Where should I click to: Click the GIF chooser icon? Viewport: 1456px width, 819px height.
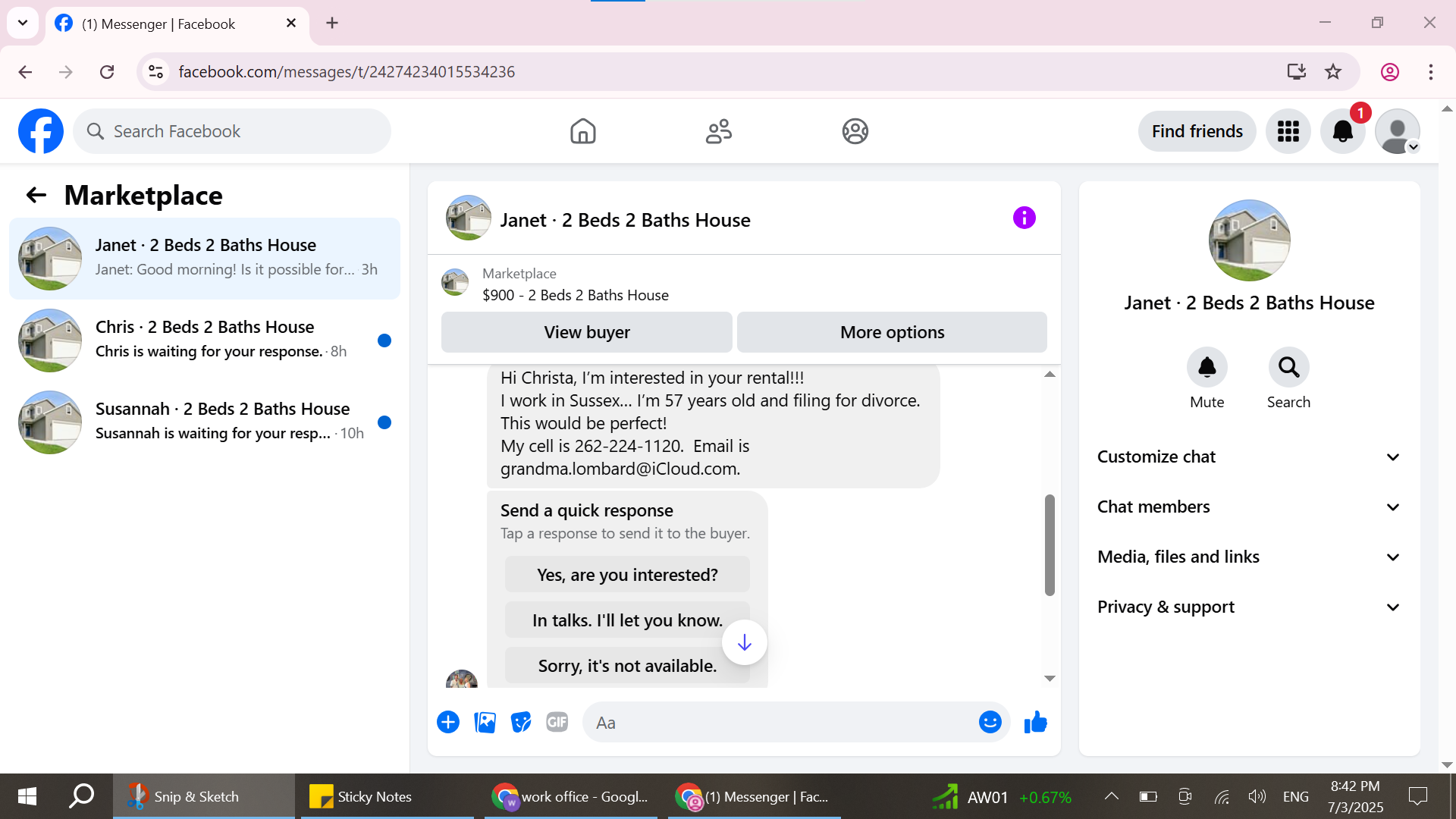pyautogui.click(x=557, y=723)
